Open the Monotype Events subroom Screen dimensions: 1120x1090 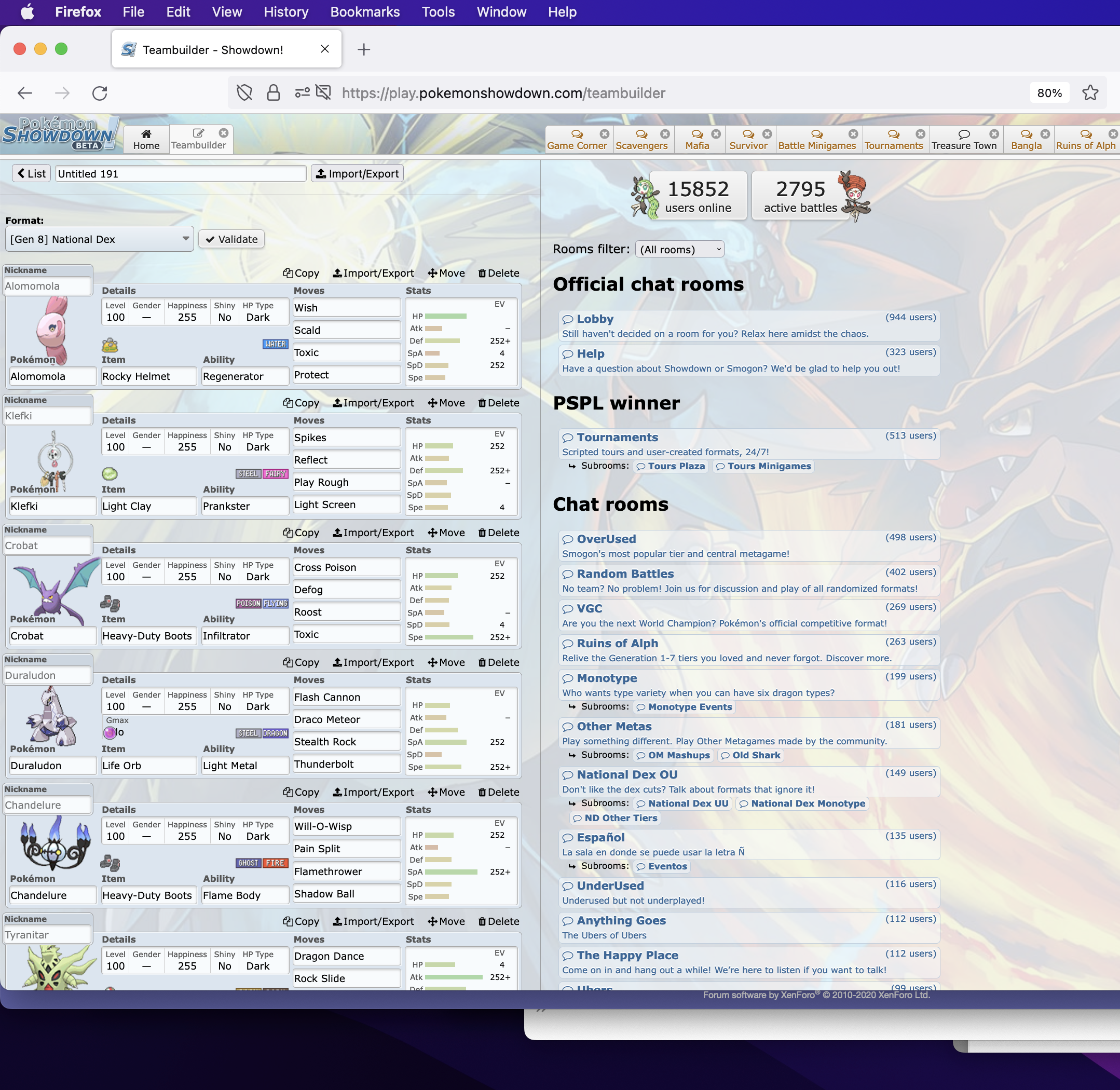(684, 707)
